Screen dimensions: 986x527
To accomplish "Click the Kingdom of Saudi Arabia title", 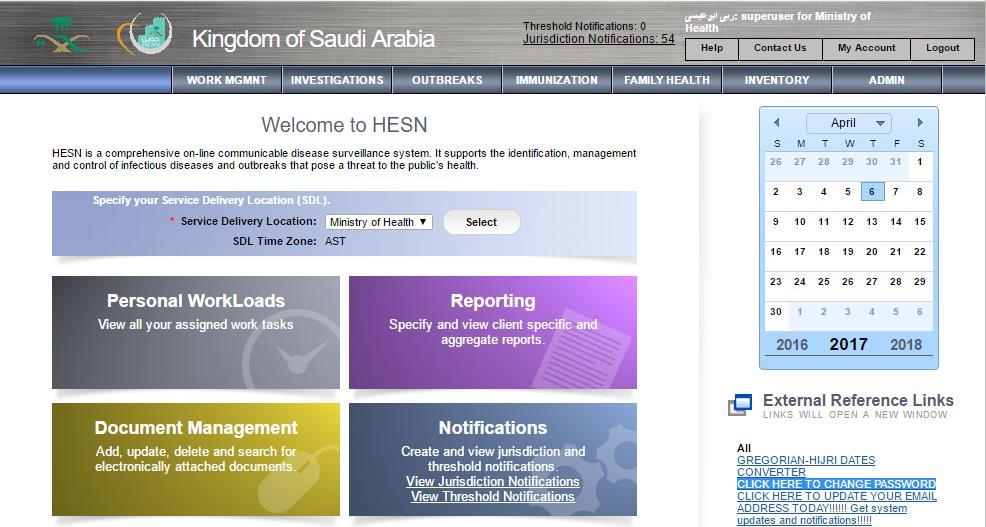I will [x=313, y=39].
